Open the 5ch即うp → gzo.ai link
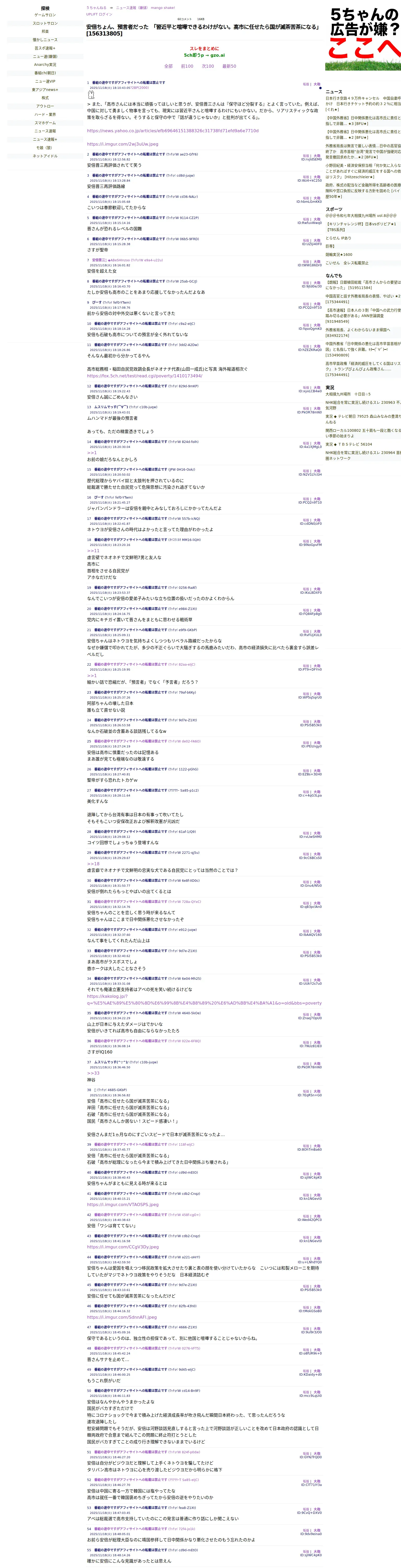Screen dimensions: 401x1568 coord(205,55)
